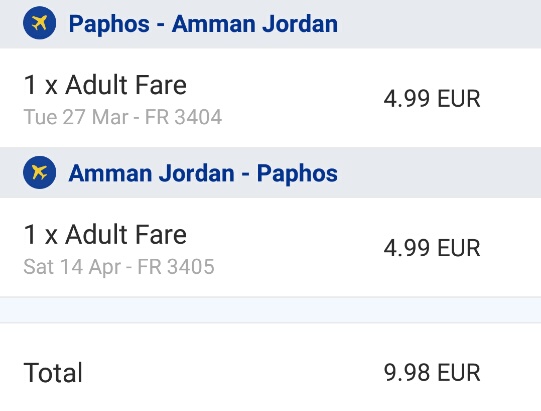The image size is (541, 411).
Task: Open the Amman Jordan - Paphos flight heading
Action: coord(203,174)
